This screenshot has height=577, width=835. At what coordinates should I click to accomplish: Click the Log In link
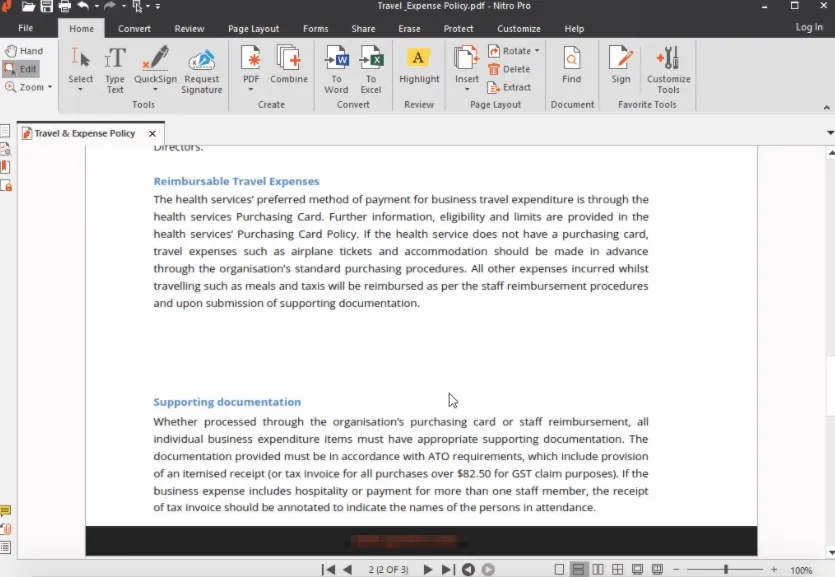[x=809, y=27]
